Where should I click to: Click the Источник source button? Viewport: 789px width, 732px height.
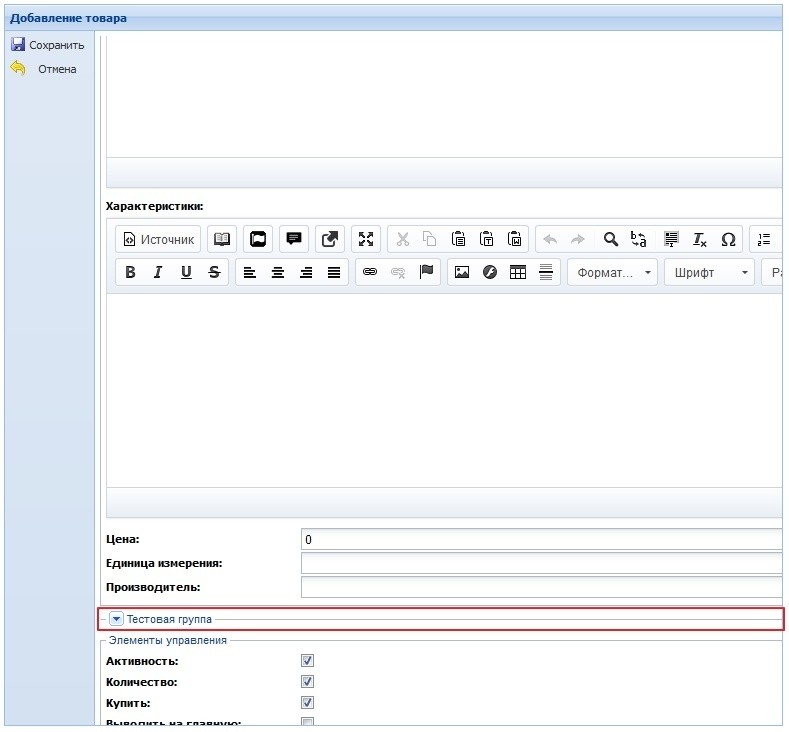(x=158, y=240)
